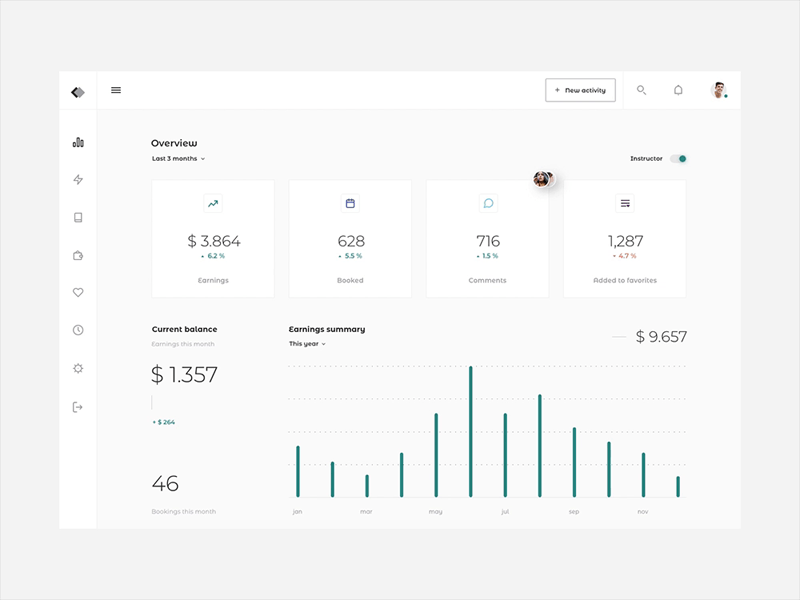Image resolution: width=800 pixels, height=600 pixels.
Task: Open the search icon in the top bar
Action: point(641,90)
